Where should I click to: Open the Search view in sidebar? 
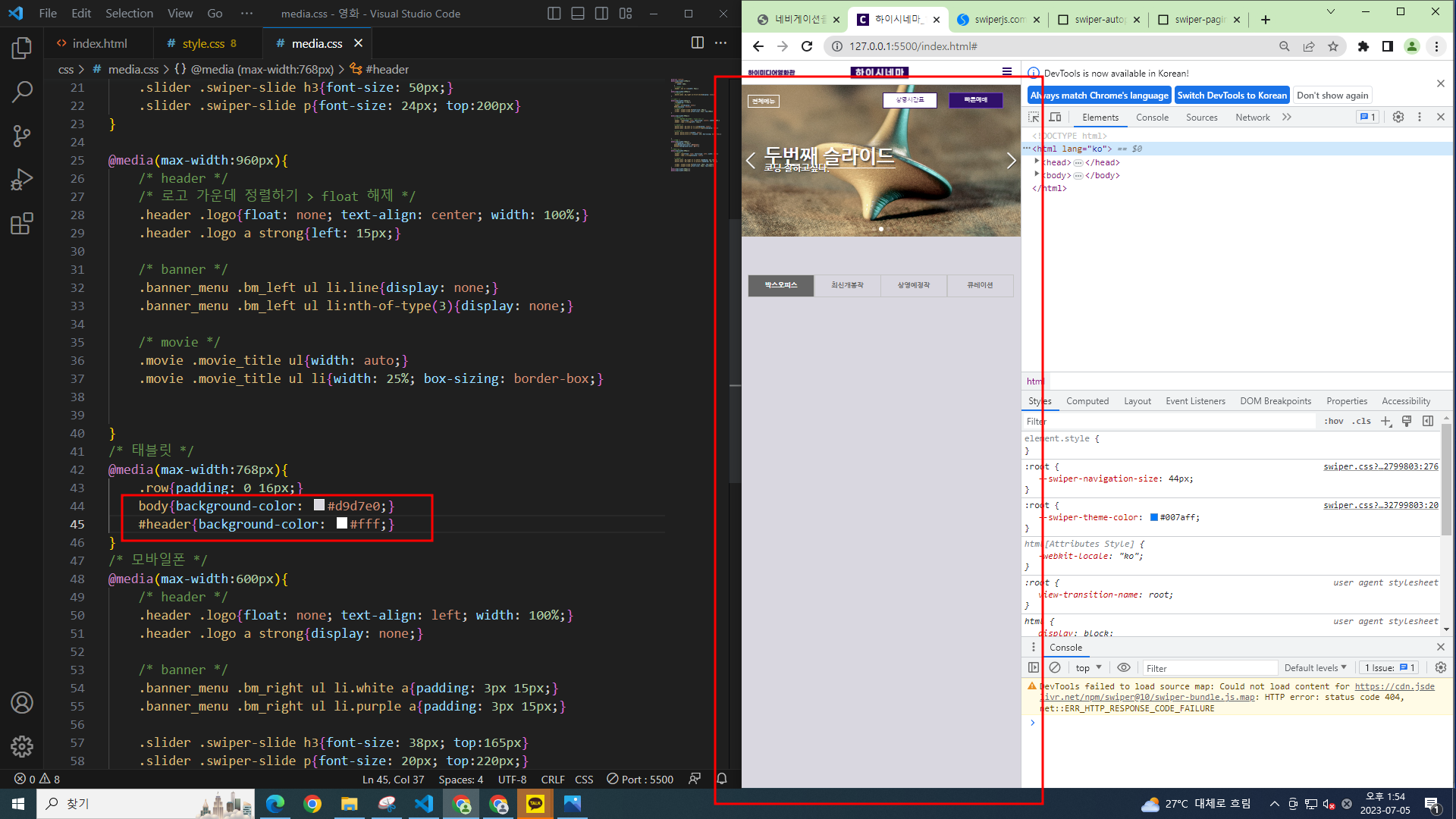pyautogui.click(x=22, y=93)
